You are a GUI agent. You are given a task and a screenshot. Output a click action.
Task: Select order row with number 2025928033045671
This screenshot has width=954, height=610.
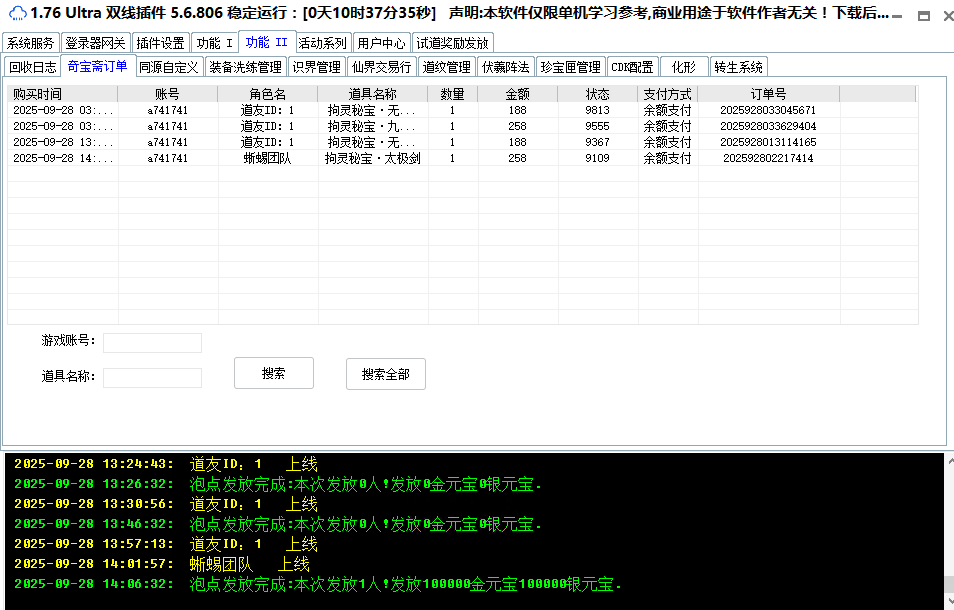767,111
